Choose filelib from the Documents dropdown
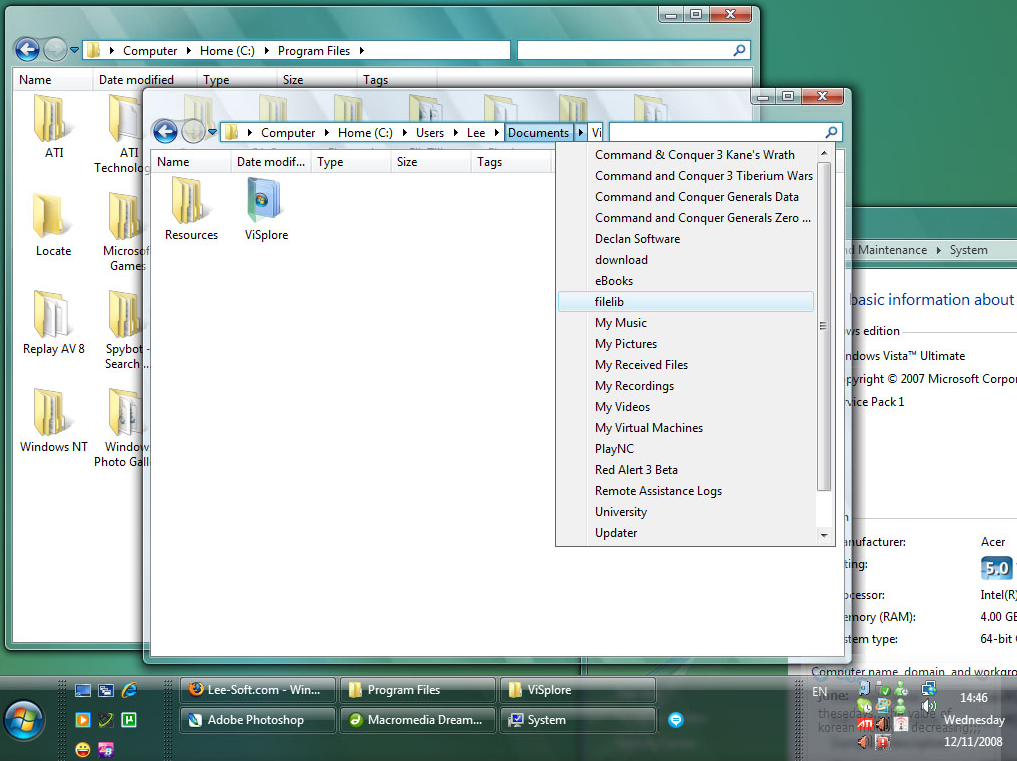This screenshot has height=761, width=1017. point(686,302)
